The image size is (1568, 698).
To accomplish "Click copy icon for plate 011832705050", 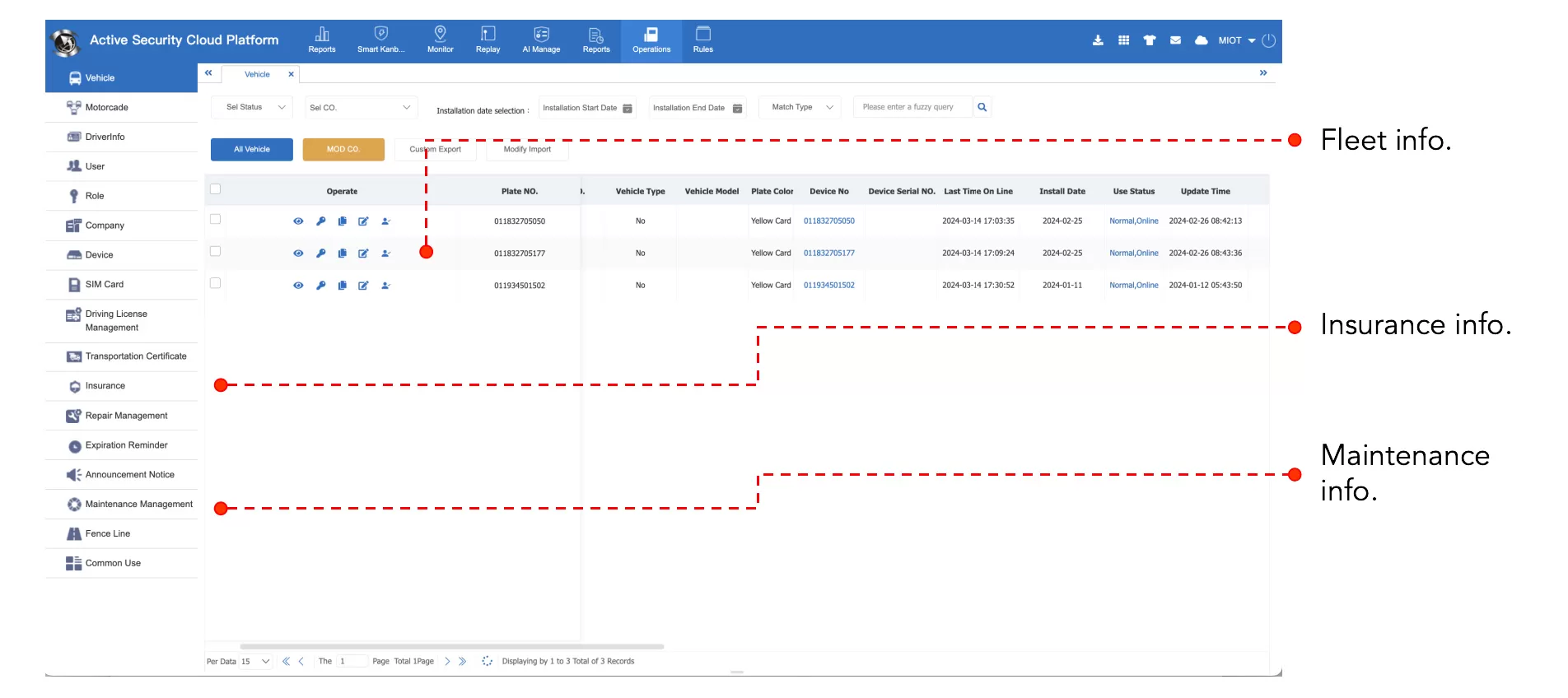I will (342, 221).
